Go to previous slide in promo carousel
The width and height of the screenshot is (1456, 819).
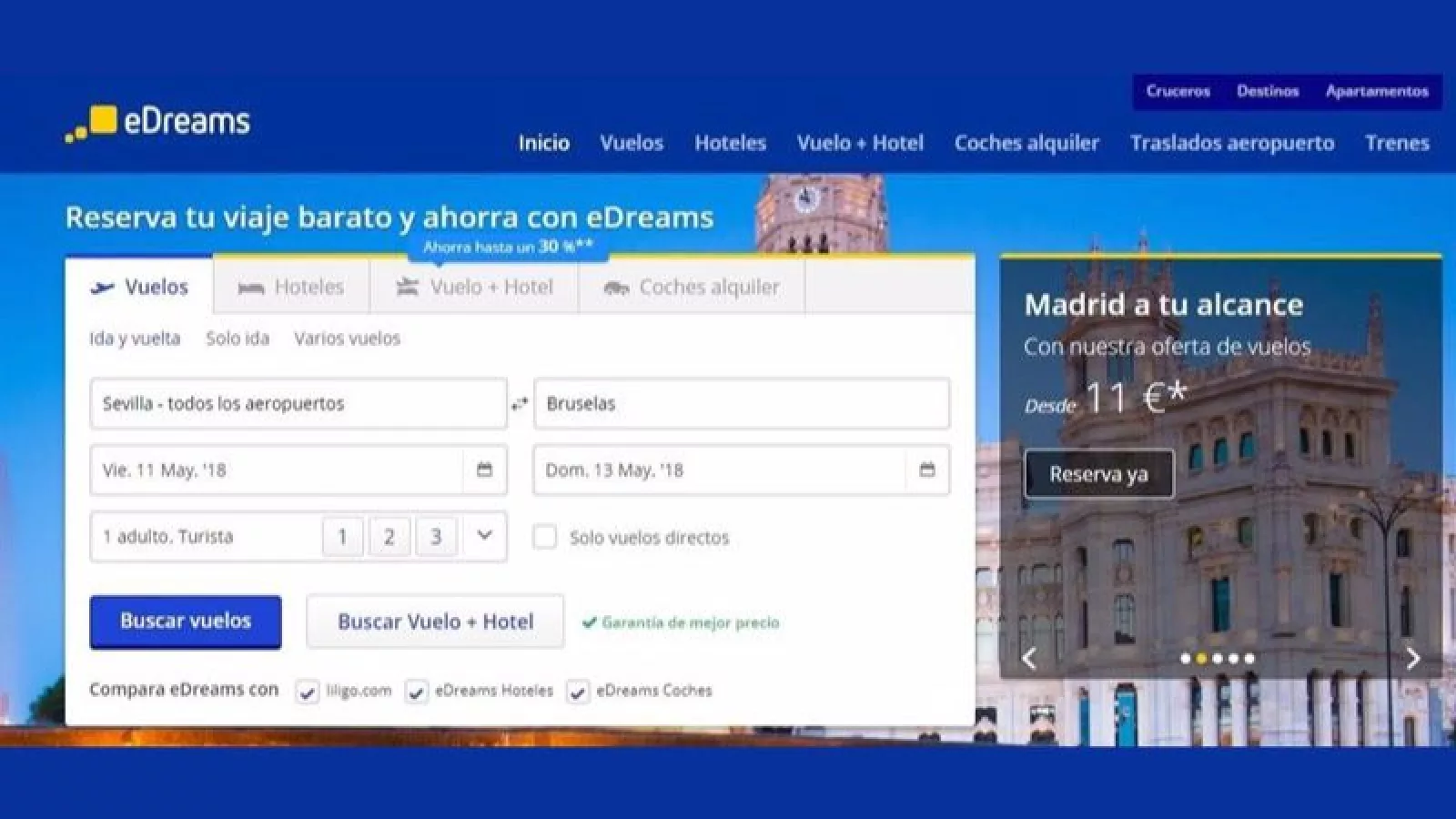(1029, 658)
